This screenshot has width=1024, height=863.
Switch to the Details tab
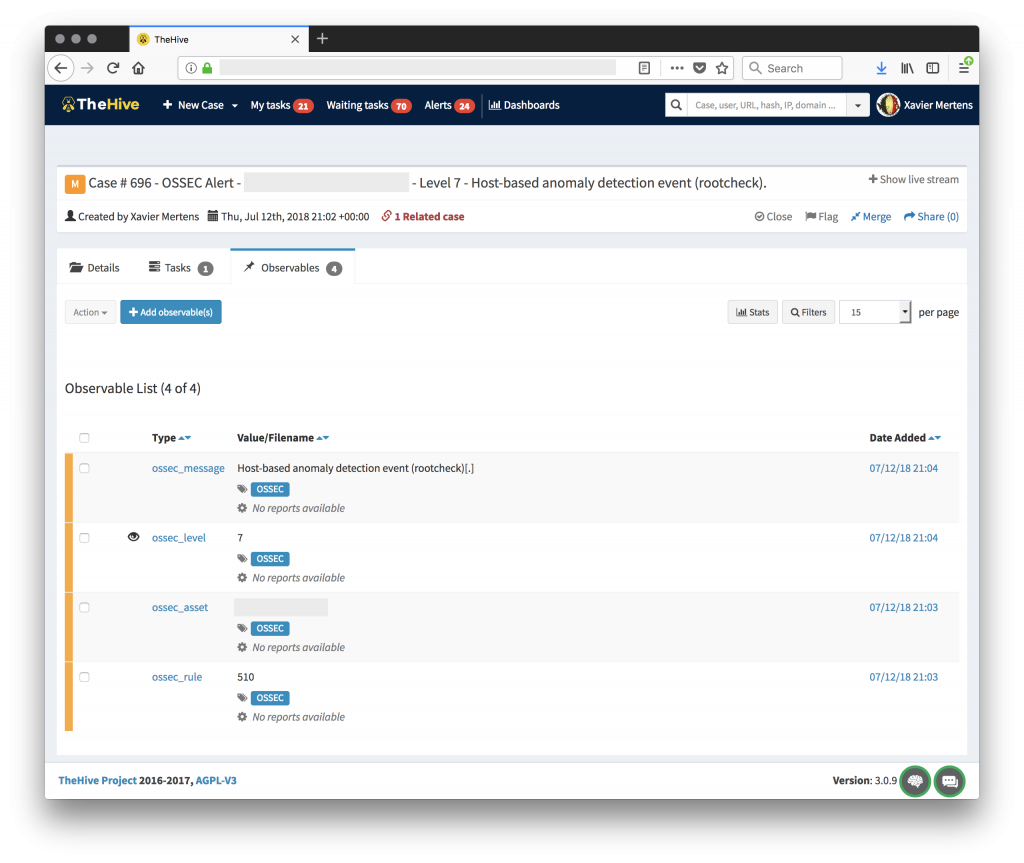point(95,268)
